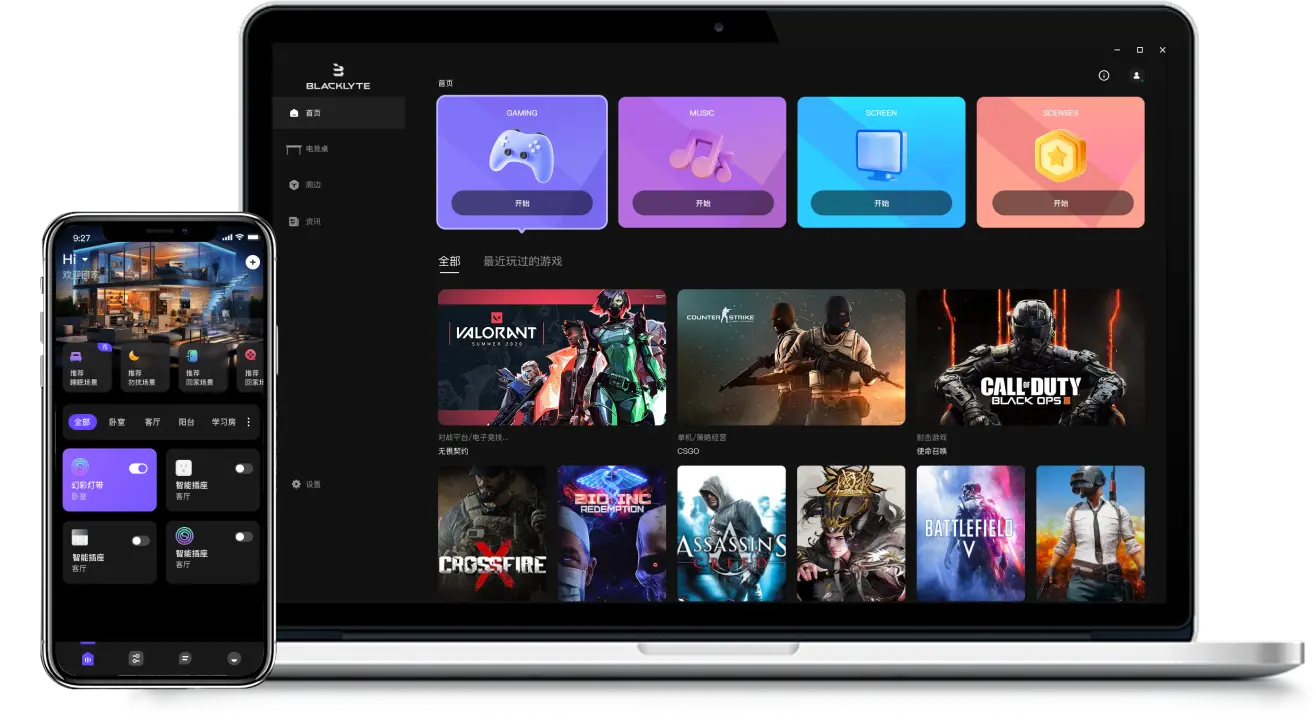Toggle the 智能插座 switch with the ring icon

243,537
